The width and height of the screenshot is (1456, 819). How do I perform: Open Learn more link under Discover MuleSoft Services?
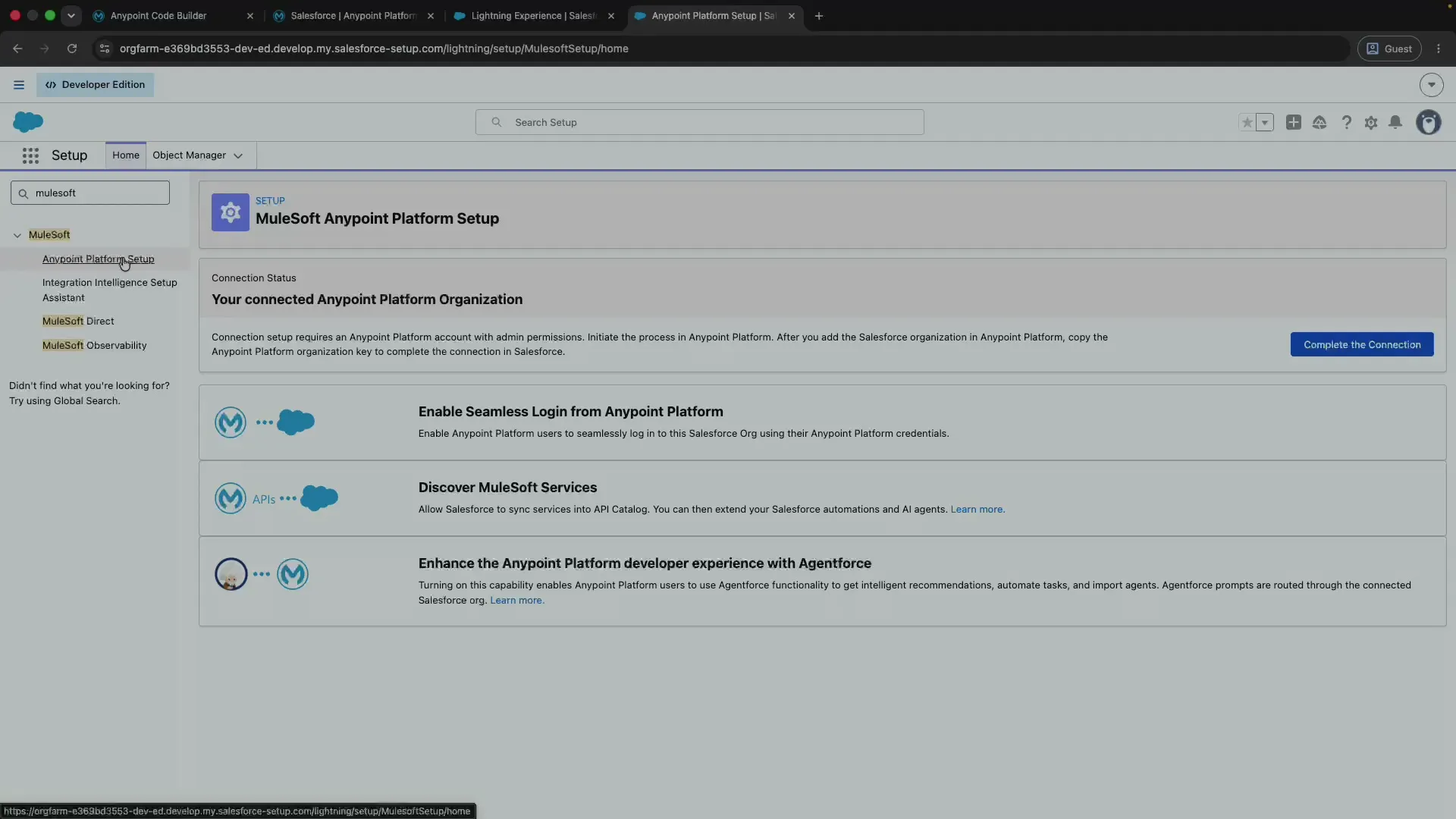[977, 509]
